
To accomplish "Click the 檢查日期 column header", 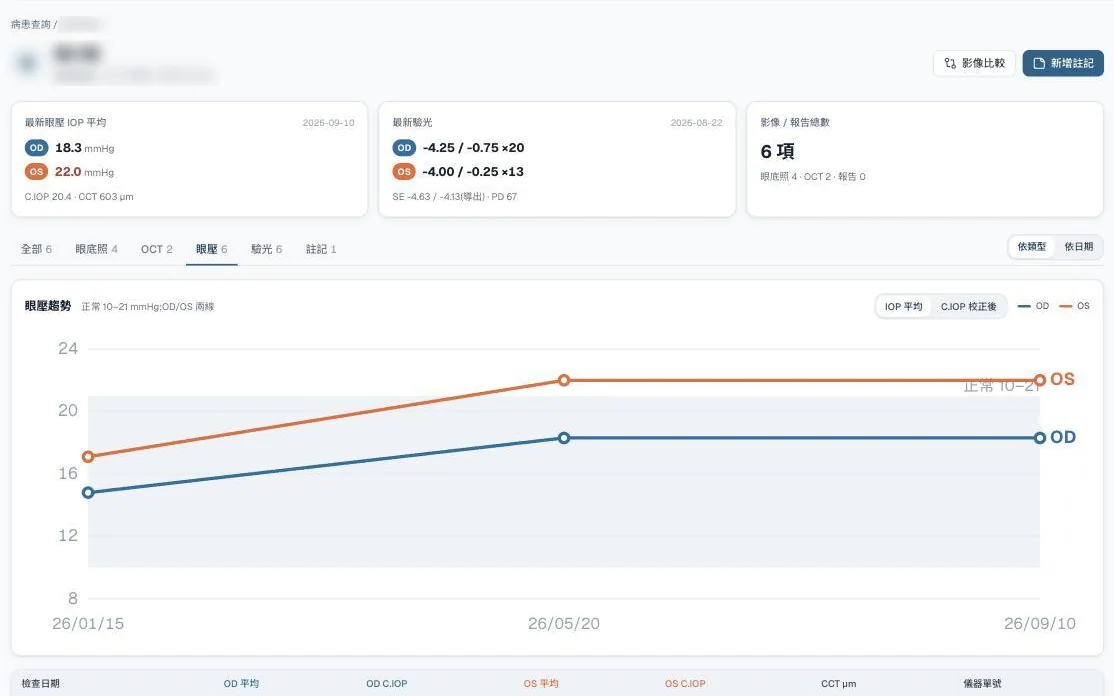I will click(40, 684).
